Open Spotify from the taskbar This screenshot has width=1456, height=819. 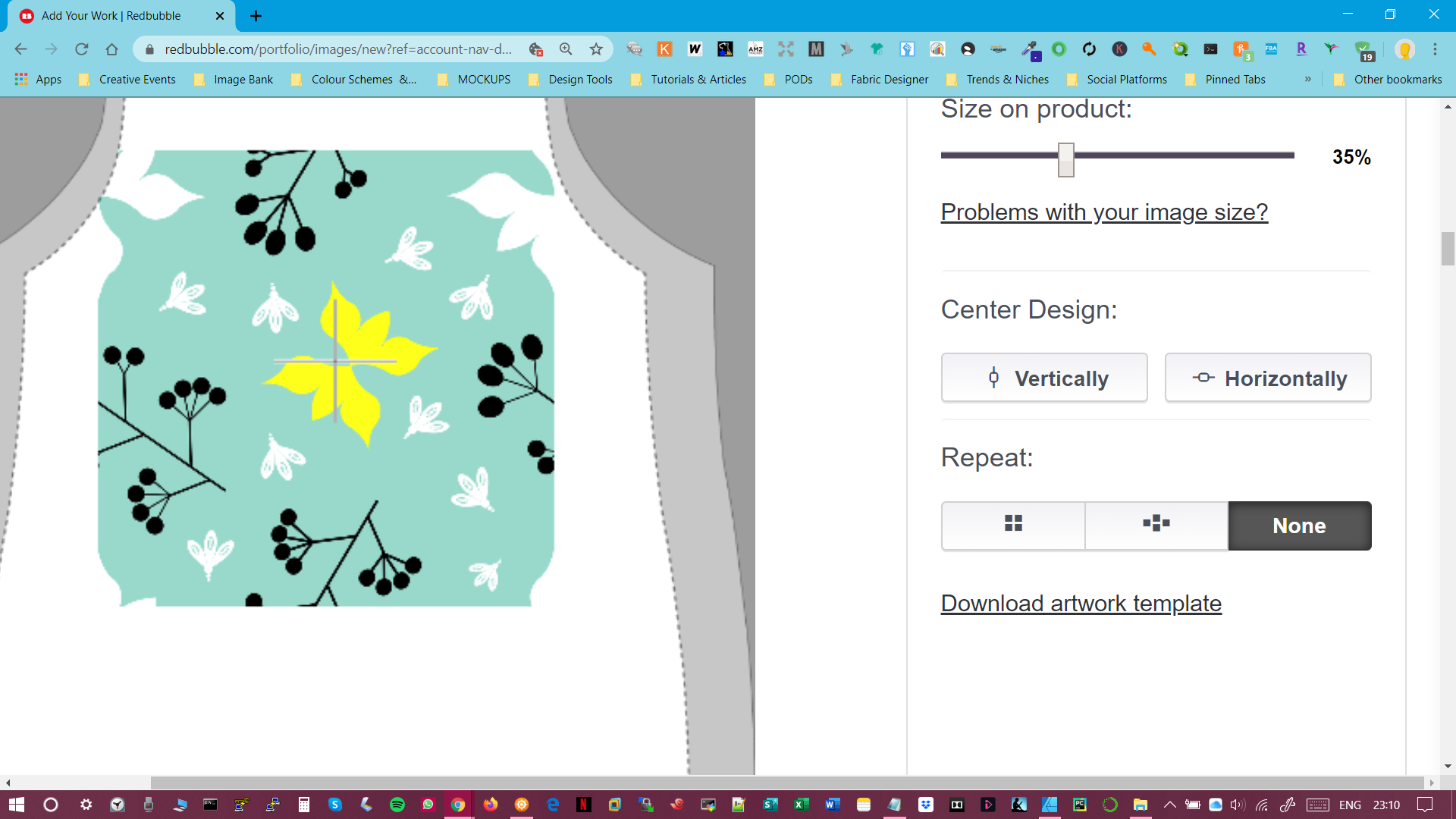[x=397, y=805]
